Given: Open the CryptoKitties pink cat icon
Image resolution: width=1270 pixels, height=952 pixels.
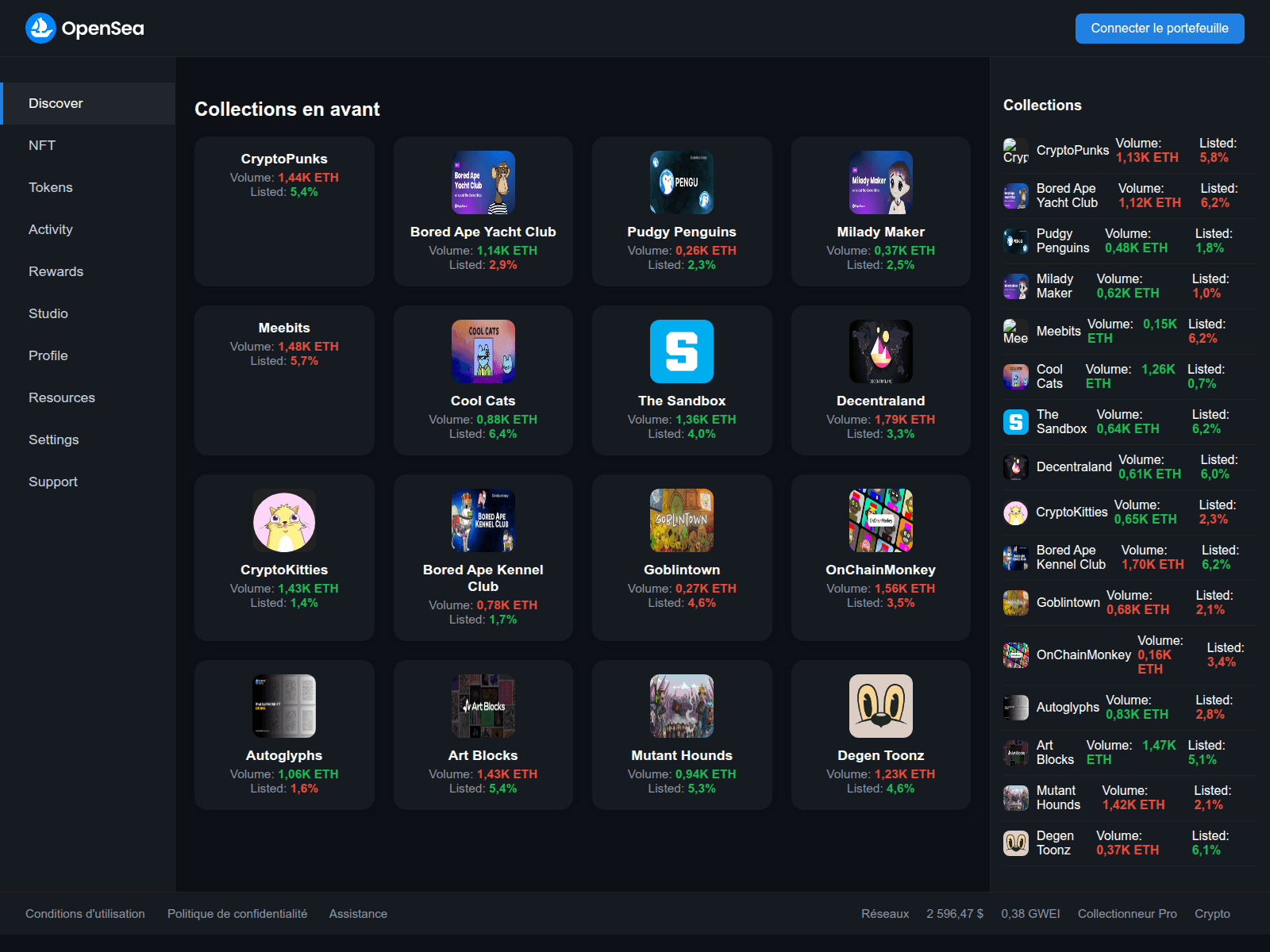Looking at the screenshot, I should tap(284, 520).
